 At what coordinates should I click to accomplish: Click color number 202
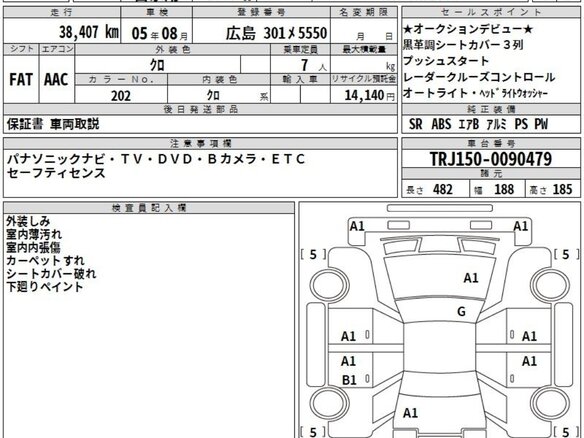coord(121,96)
